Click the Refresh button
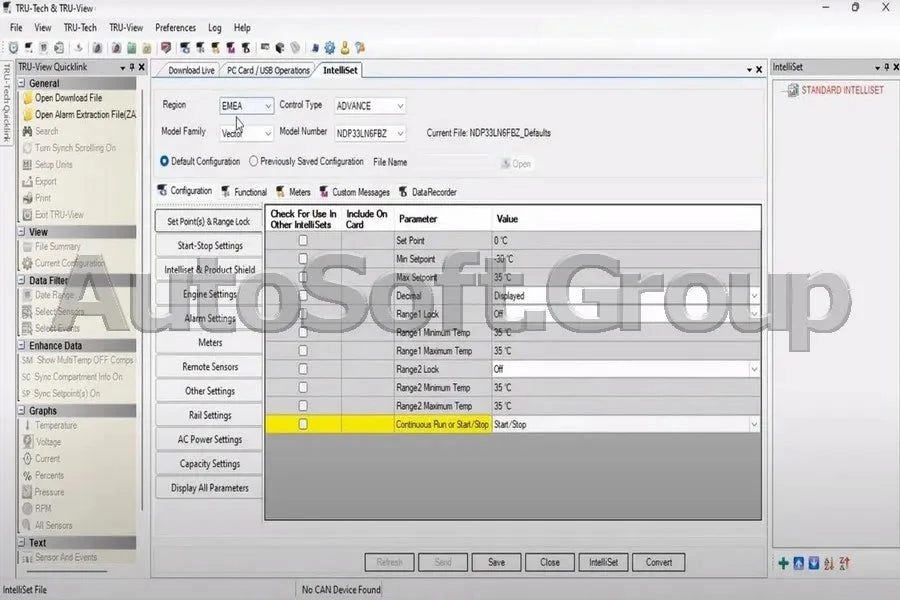The height and width of the screenshot is (600, 900). [389, 562]
